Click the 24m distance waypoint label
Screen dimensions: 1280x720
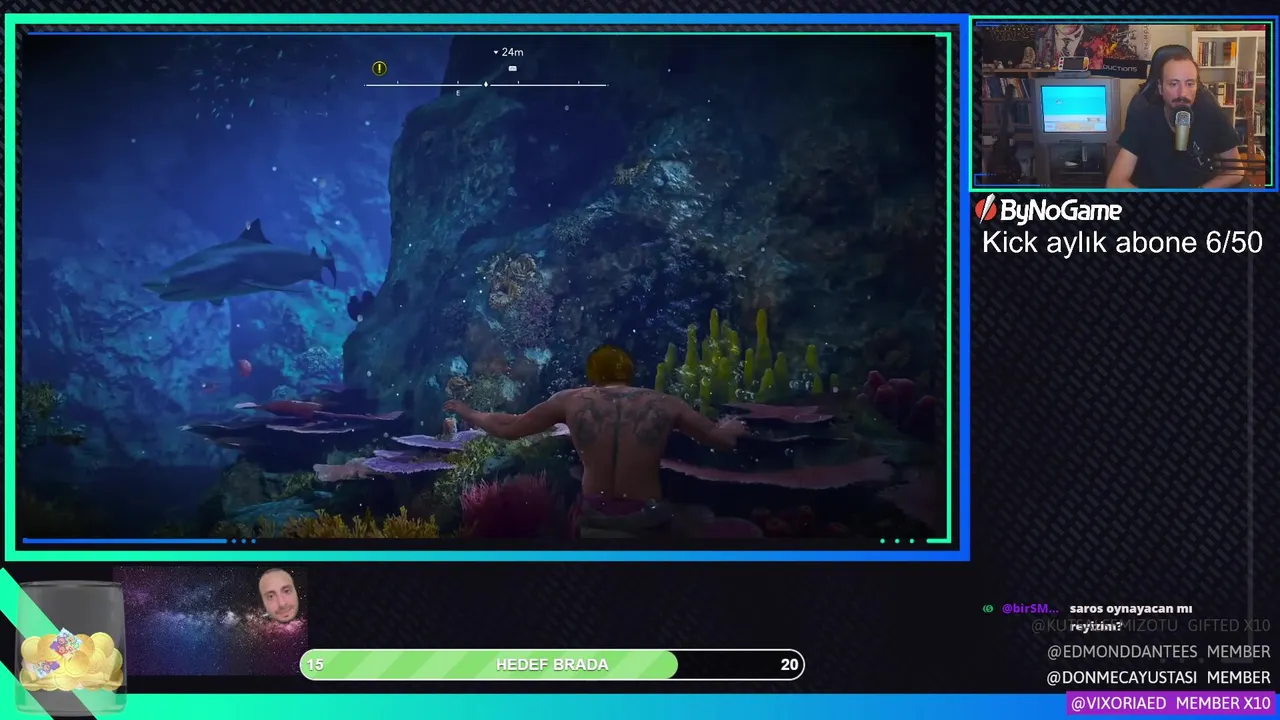pos(508,52)
